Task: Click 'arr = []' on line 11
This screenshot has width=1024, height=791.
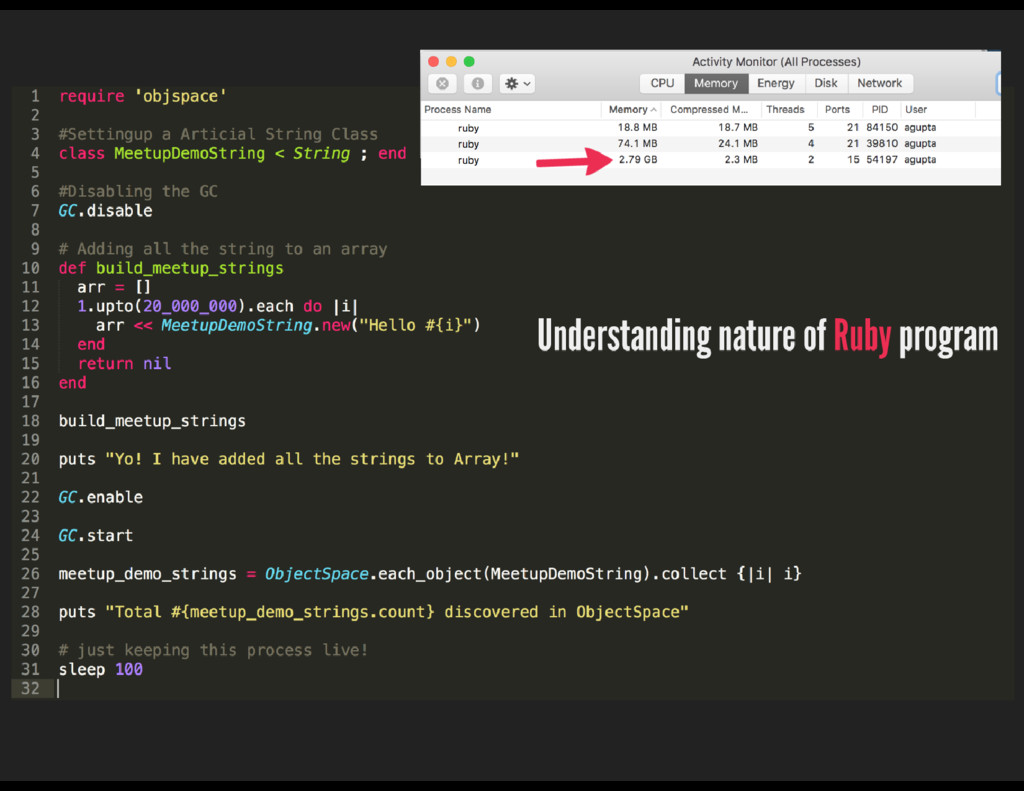Action: point(114,287)
